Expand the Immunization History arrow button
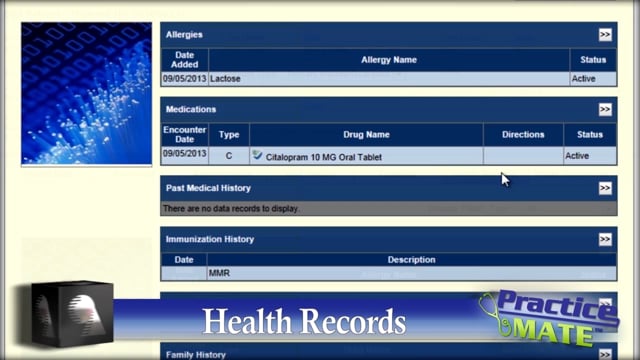Screen dimensions: 640x360 click(x=605, y=239)
